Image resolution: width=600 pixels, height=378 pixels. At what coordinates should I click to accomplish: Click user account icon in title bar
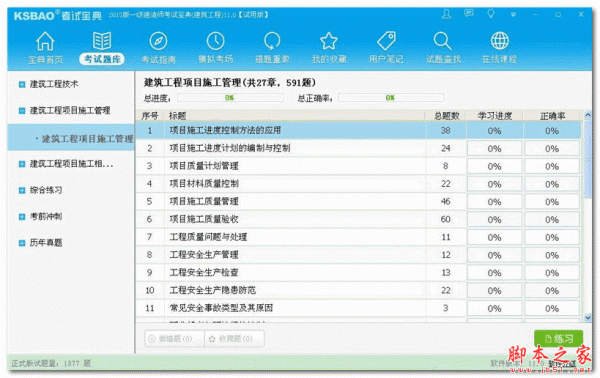(446, 14)
